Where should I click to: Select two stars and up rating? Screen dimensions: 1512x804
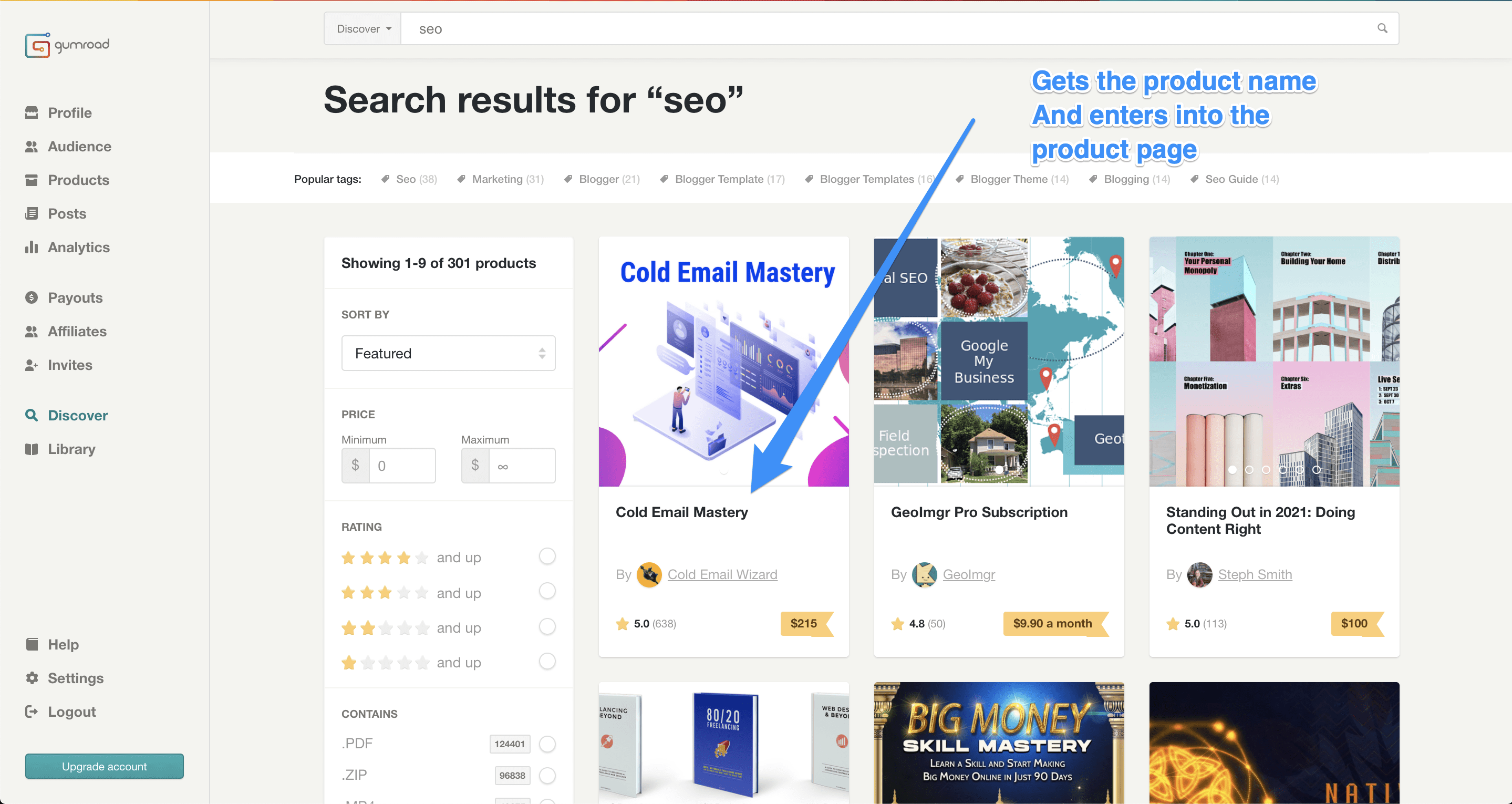tap(547, 626)
